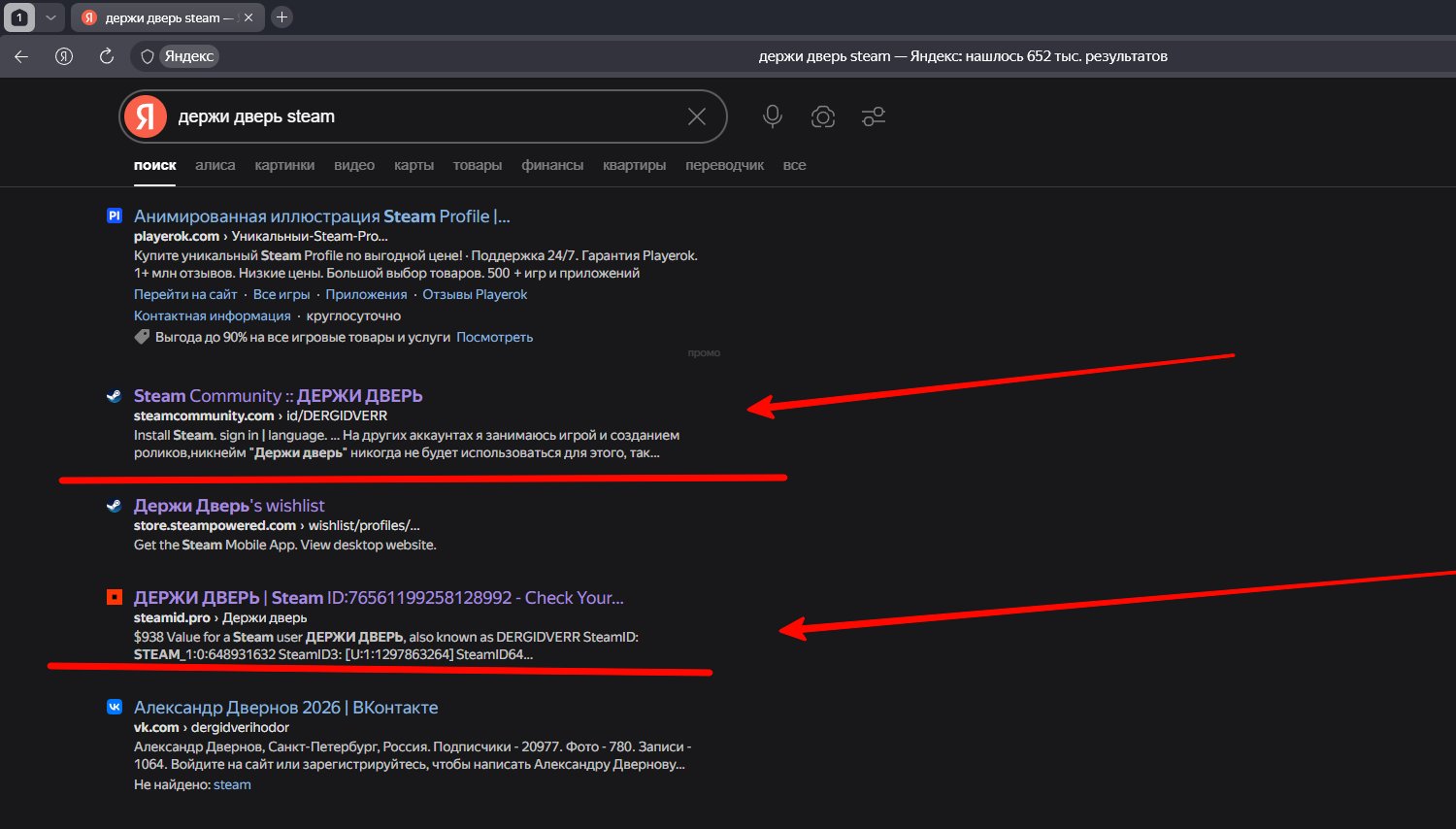Expand the tab list dropdown chevron
The height and width of the screenshot is (829, 1456).
click(50, 17)
